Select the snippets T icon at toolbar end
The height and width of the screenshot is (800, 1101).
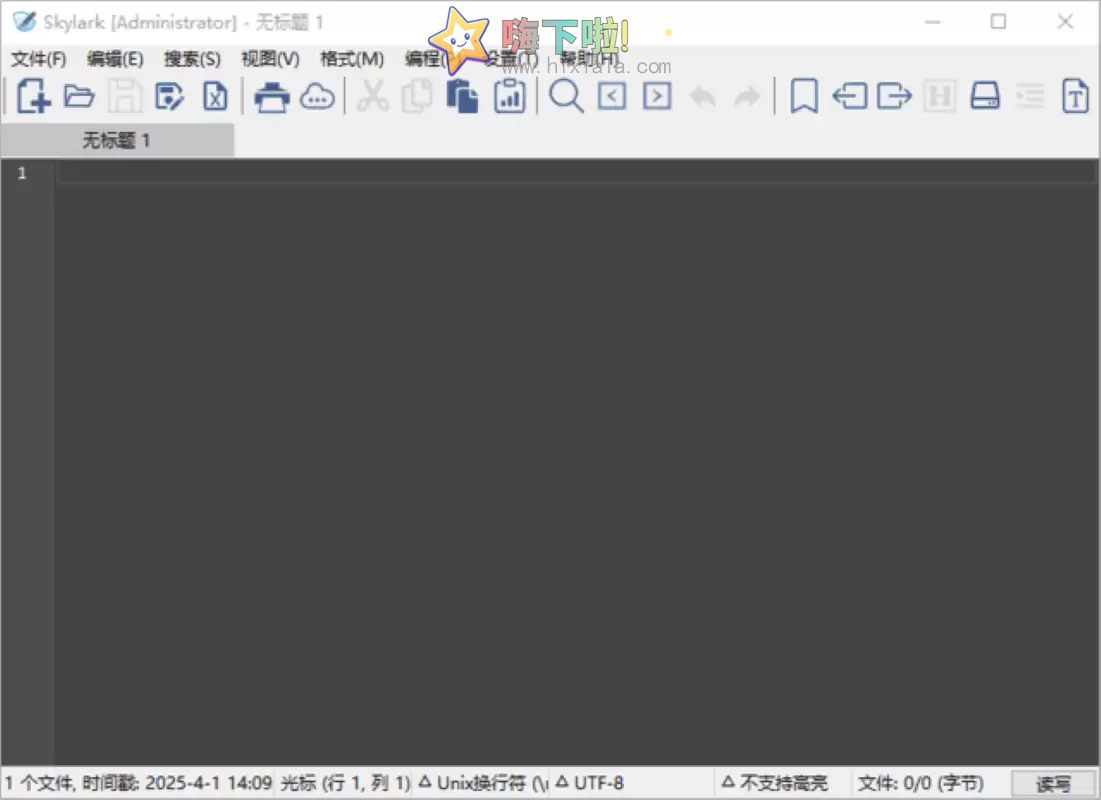[x=1074, y=95]
